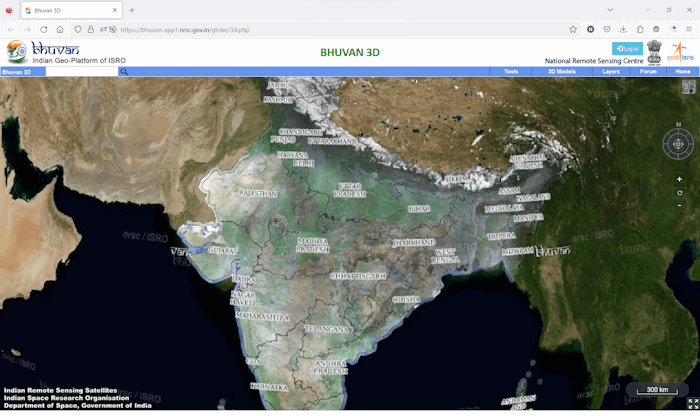This screenshot has height=416, width=700.
Task: Click the TELANGANA label
Action: click(326, 329)
